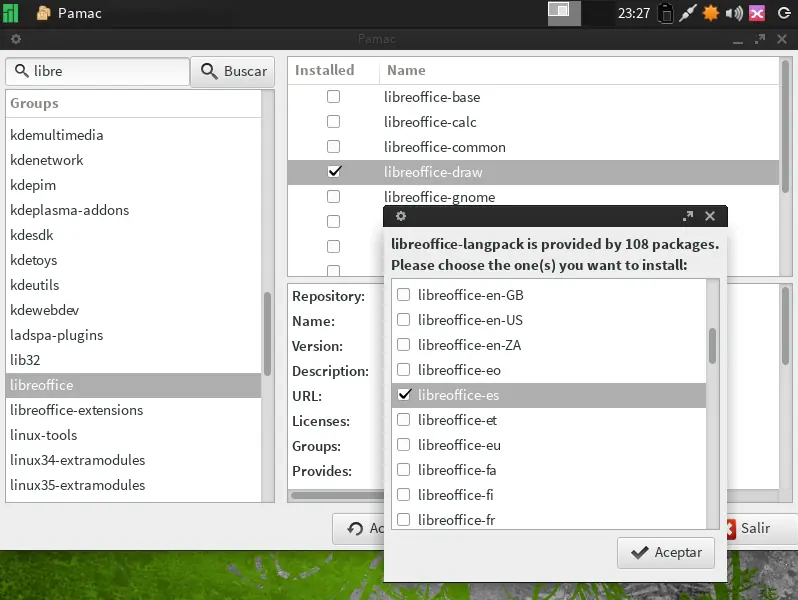Viewport: 798px width, 600px height.
Task: Select the ladspa-plugins group
Action: 133,335
